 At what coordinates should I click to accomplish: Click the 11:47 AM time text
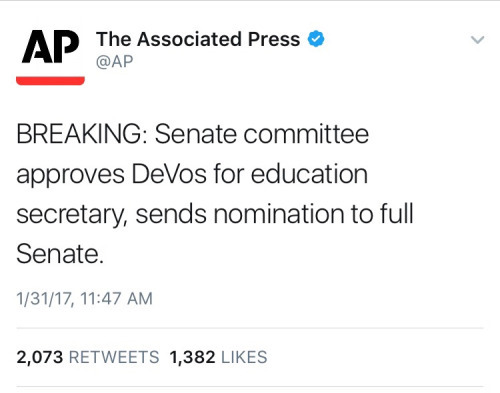[116, 298]
